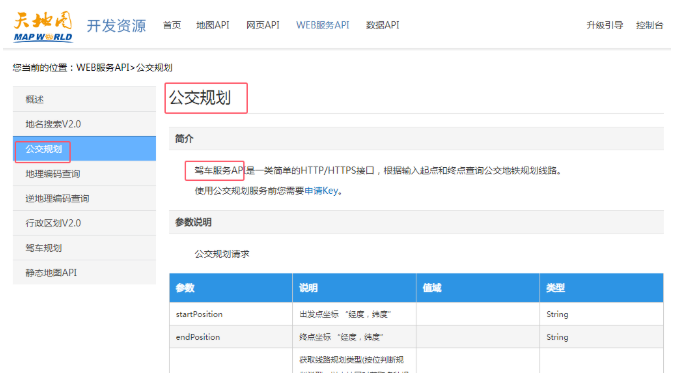Click the 出发点坐标 description cell
The image size is (675, 380).
[354, 314]
